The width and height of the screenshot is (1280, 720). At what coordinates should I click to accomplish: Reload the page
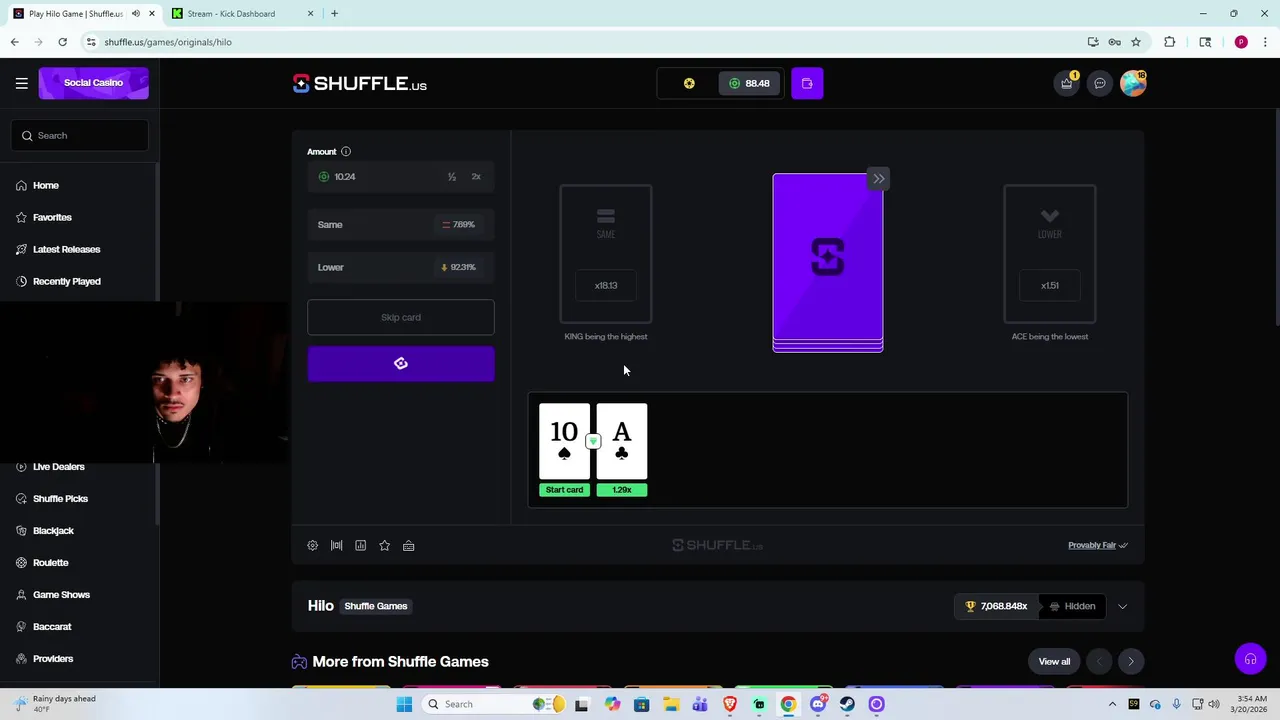click(x=62, y=42)
